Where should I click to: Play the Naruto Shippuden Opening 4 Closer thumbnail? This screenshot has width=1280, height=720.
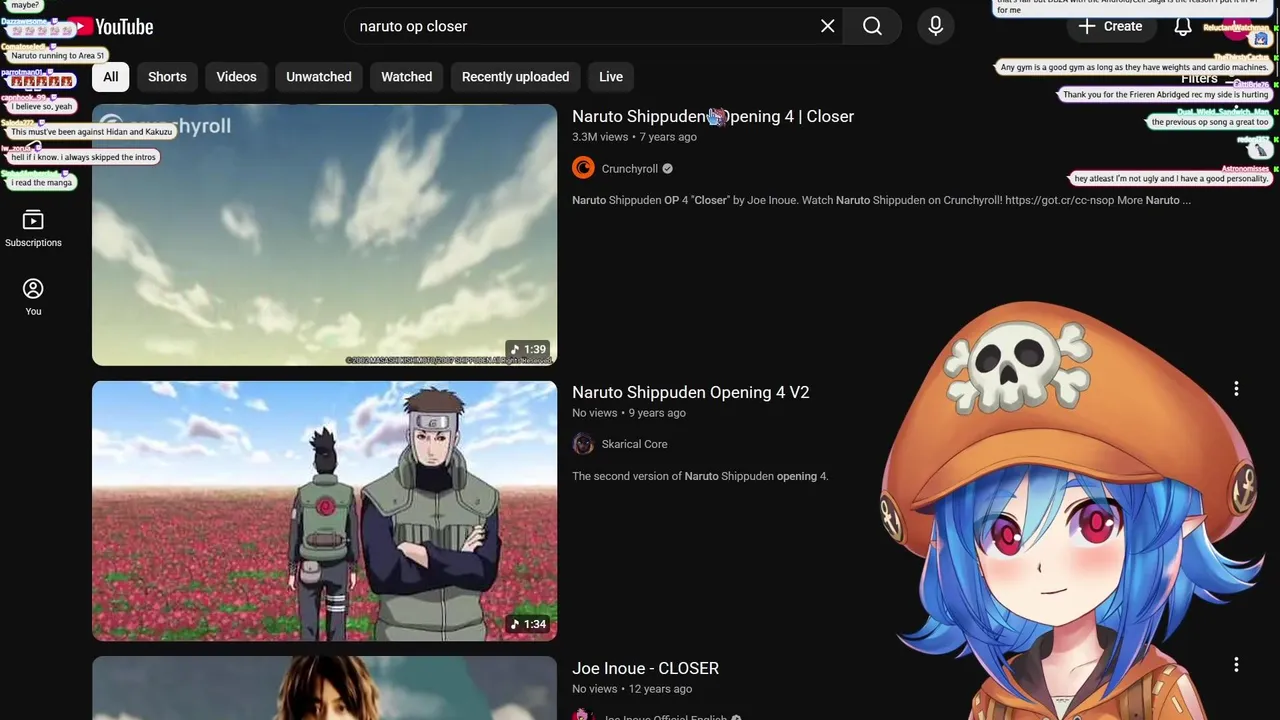[x=324, y=235]
